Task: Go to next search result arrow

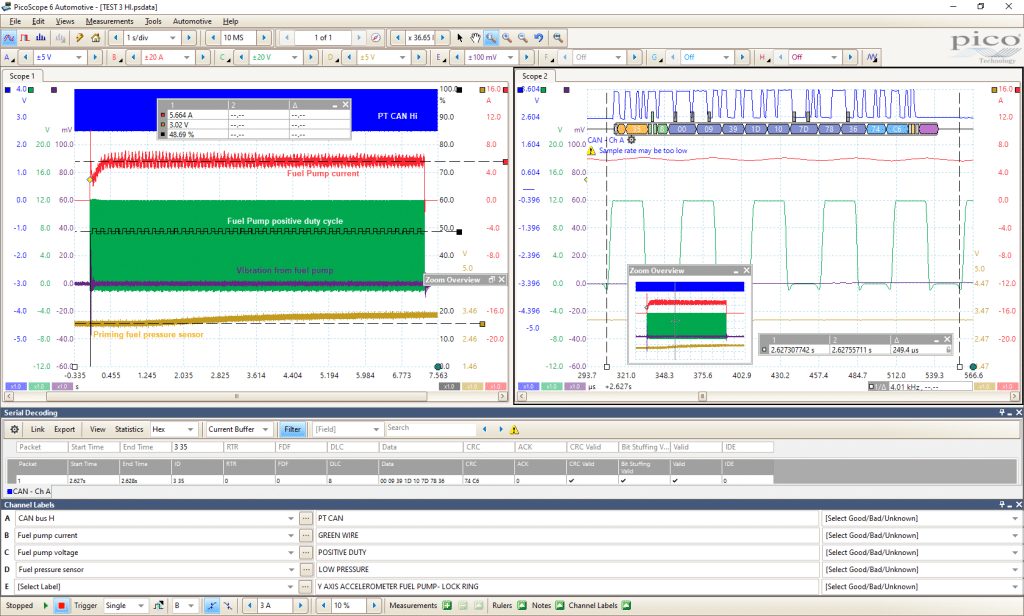Action: point(501,429)
